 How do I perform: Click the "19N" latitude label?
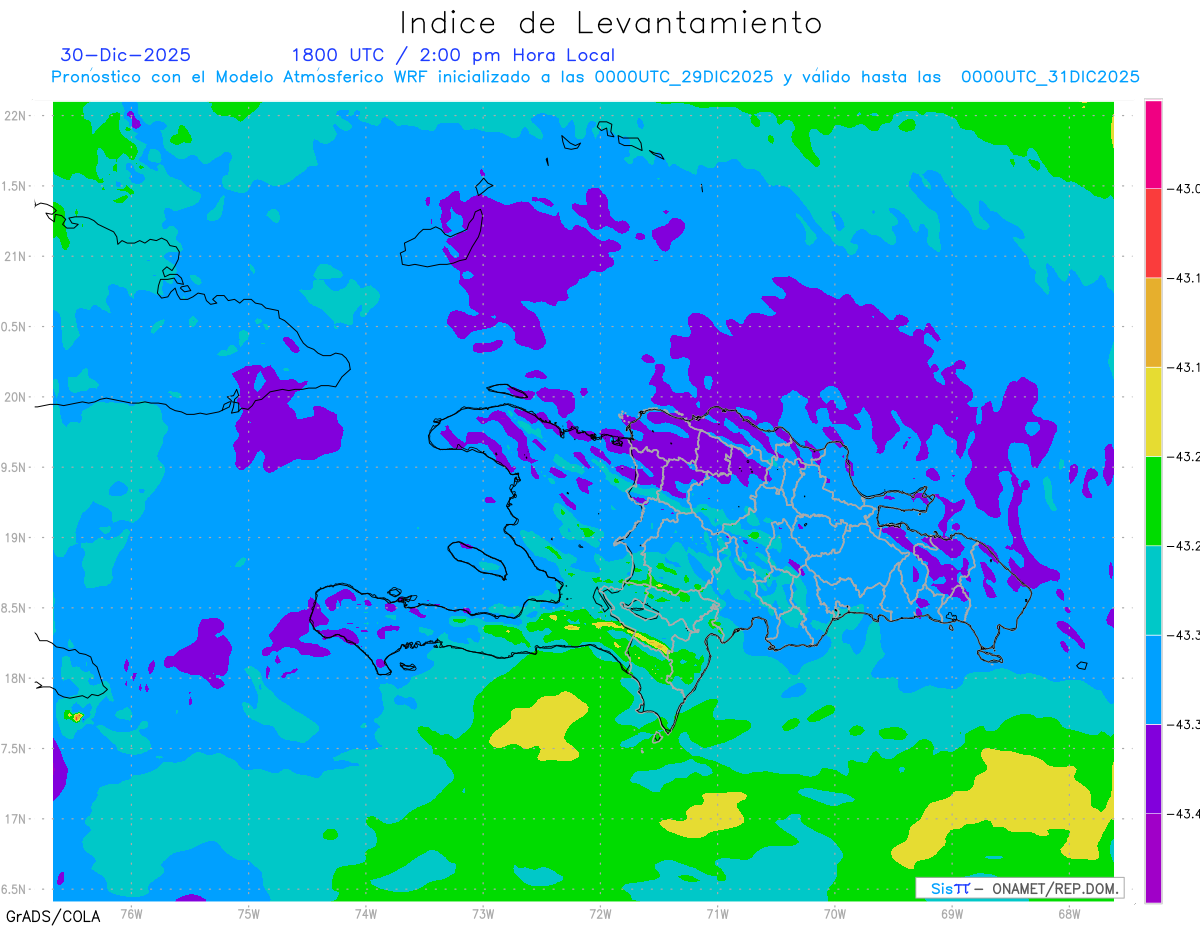16,537
